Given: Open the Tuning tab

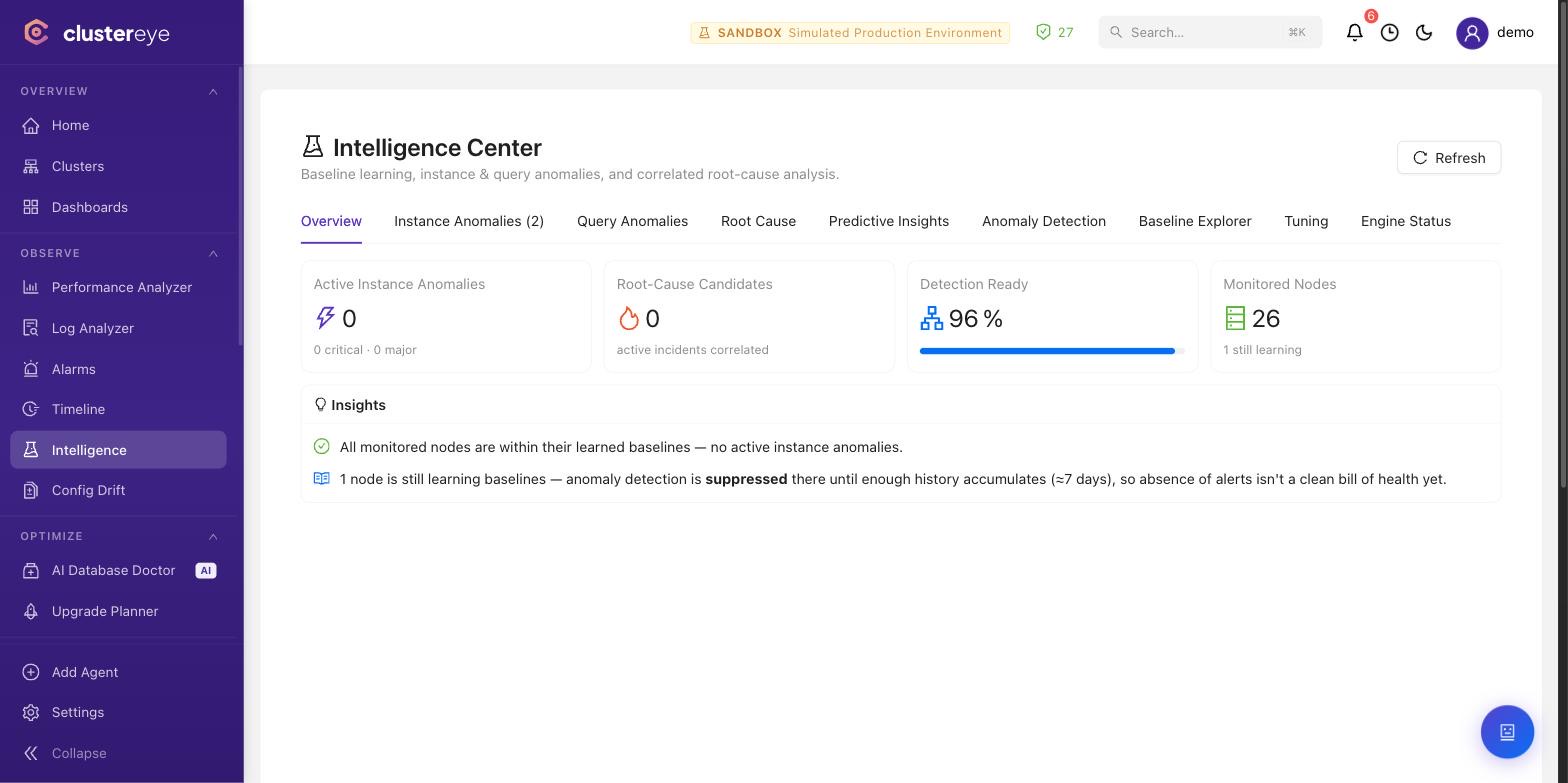Looking at the screenshot, I should click(1306, 221).
